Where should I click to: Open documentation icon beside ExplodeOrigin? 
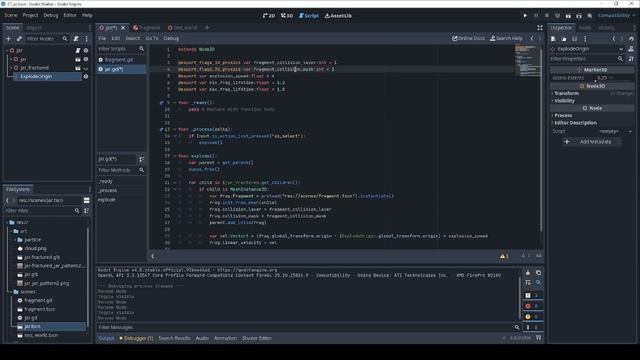631,49
